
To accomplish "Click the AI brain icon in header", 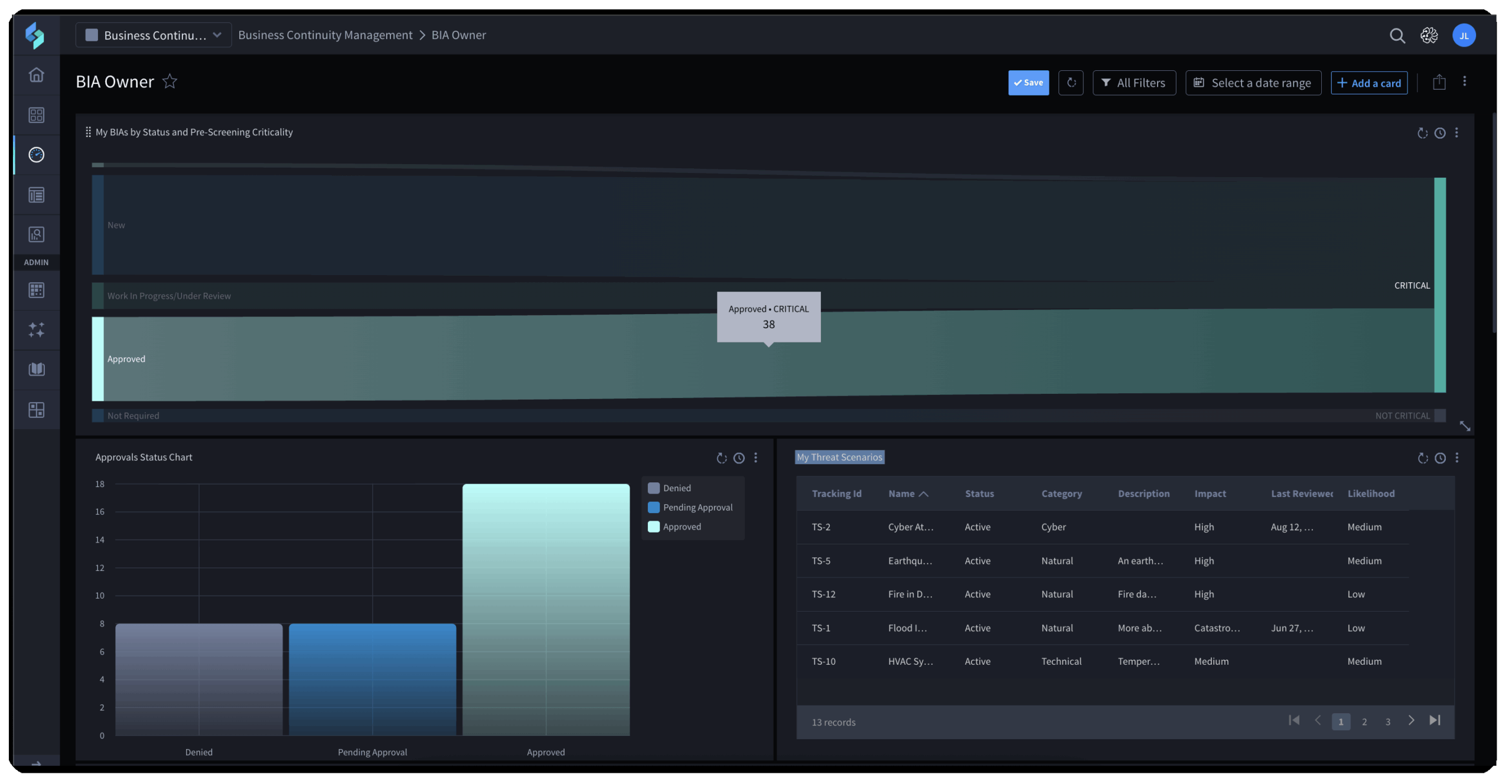I will point(1429,35).
